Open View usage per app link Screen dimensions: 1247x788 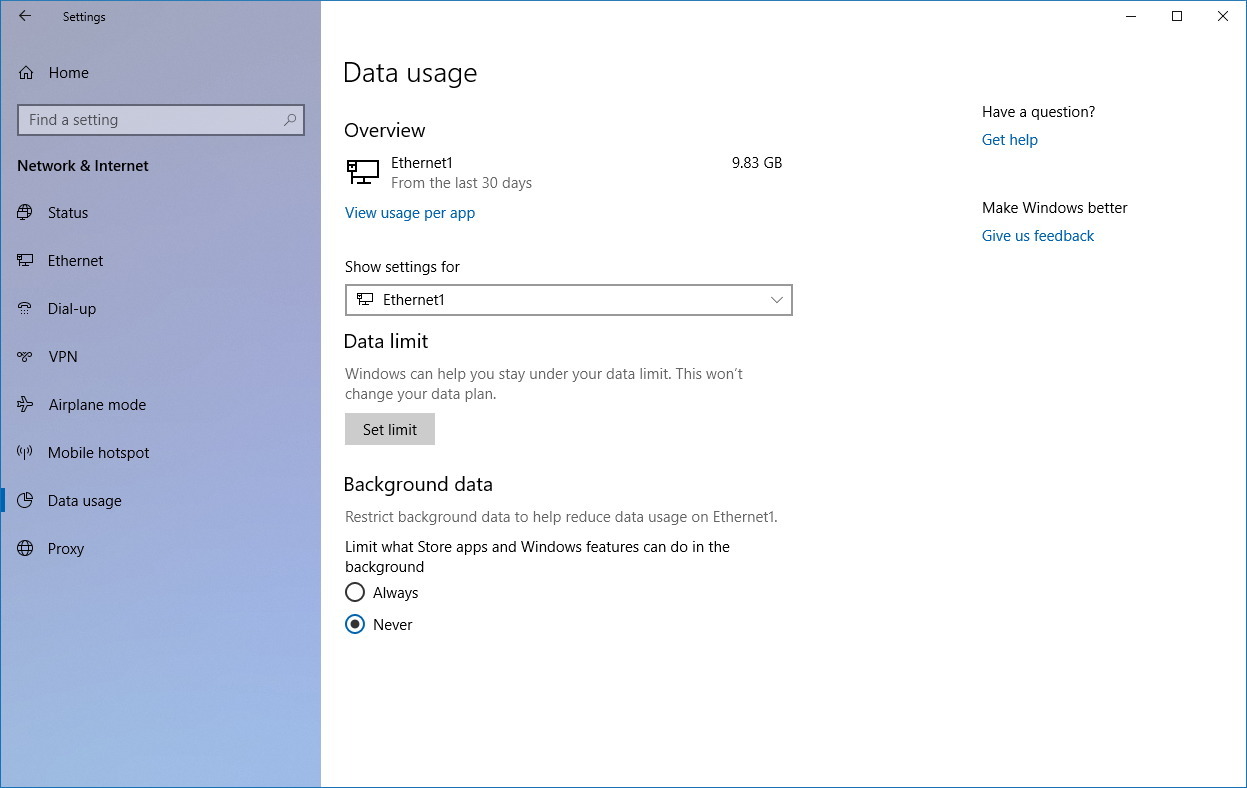pyautogui.click(x=410, y=213)
